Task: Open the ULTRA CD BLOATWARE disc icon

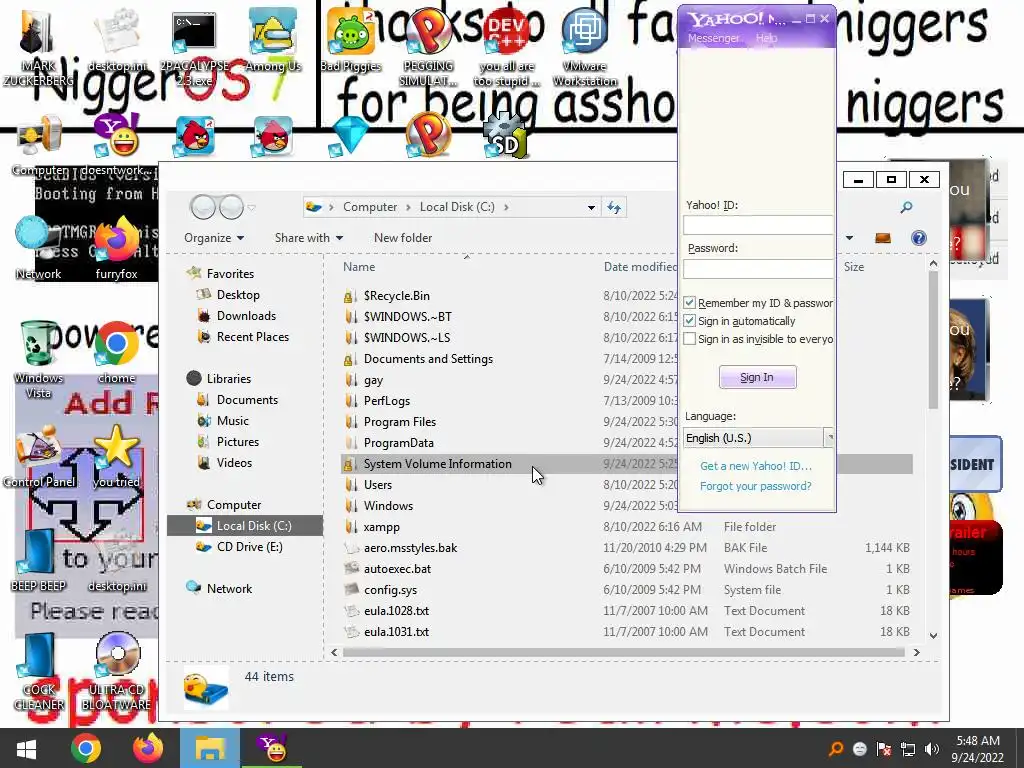Action: [x=117, y=671]
